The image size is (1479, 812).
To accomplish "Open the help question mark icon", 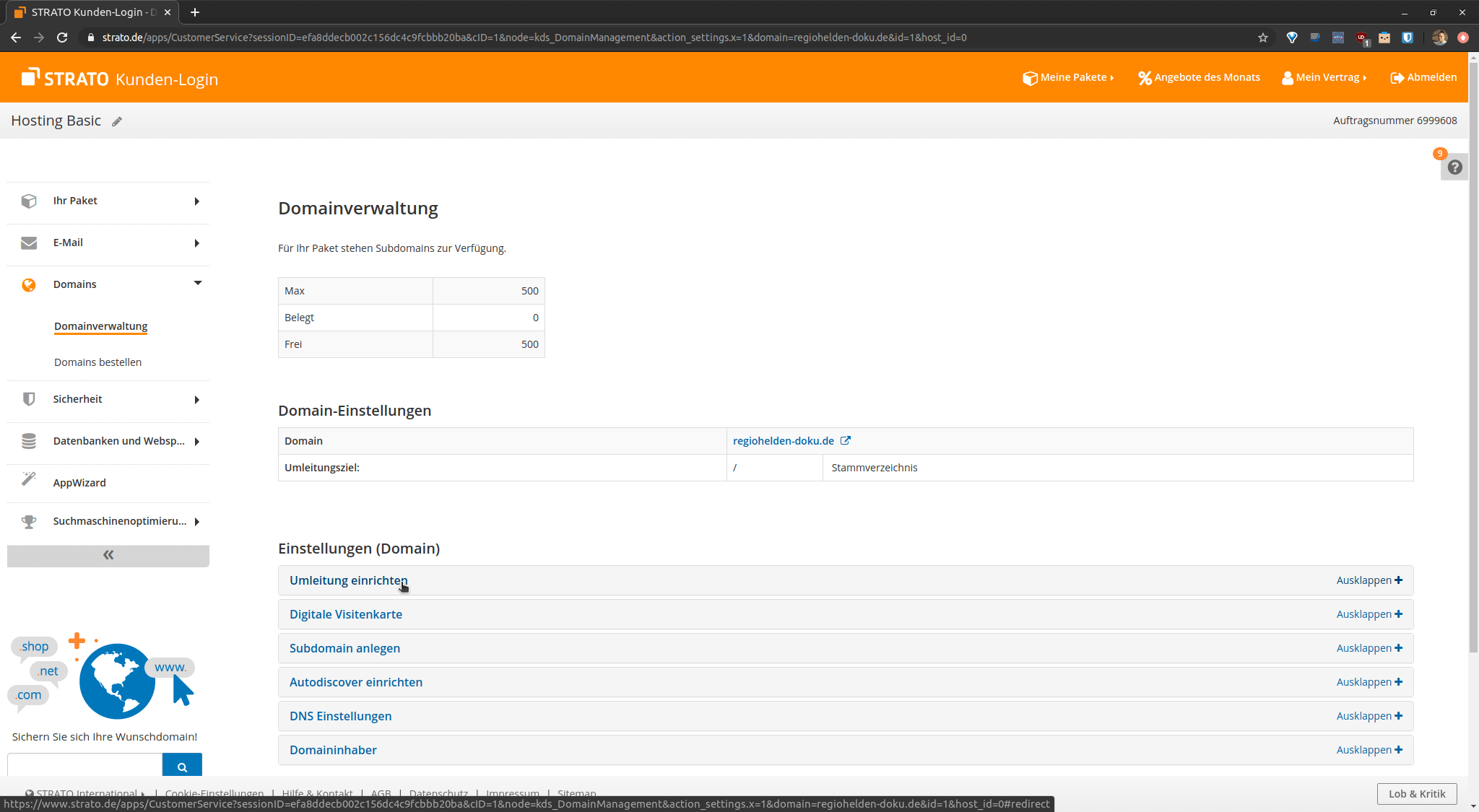I will click(1454, 167).
